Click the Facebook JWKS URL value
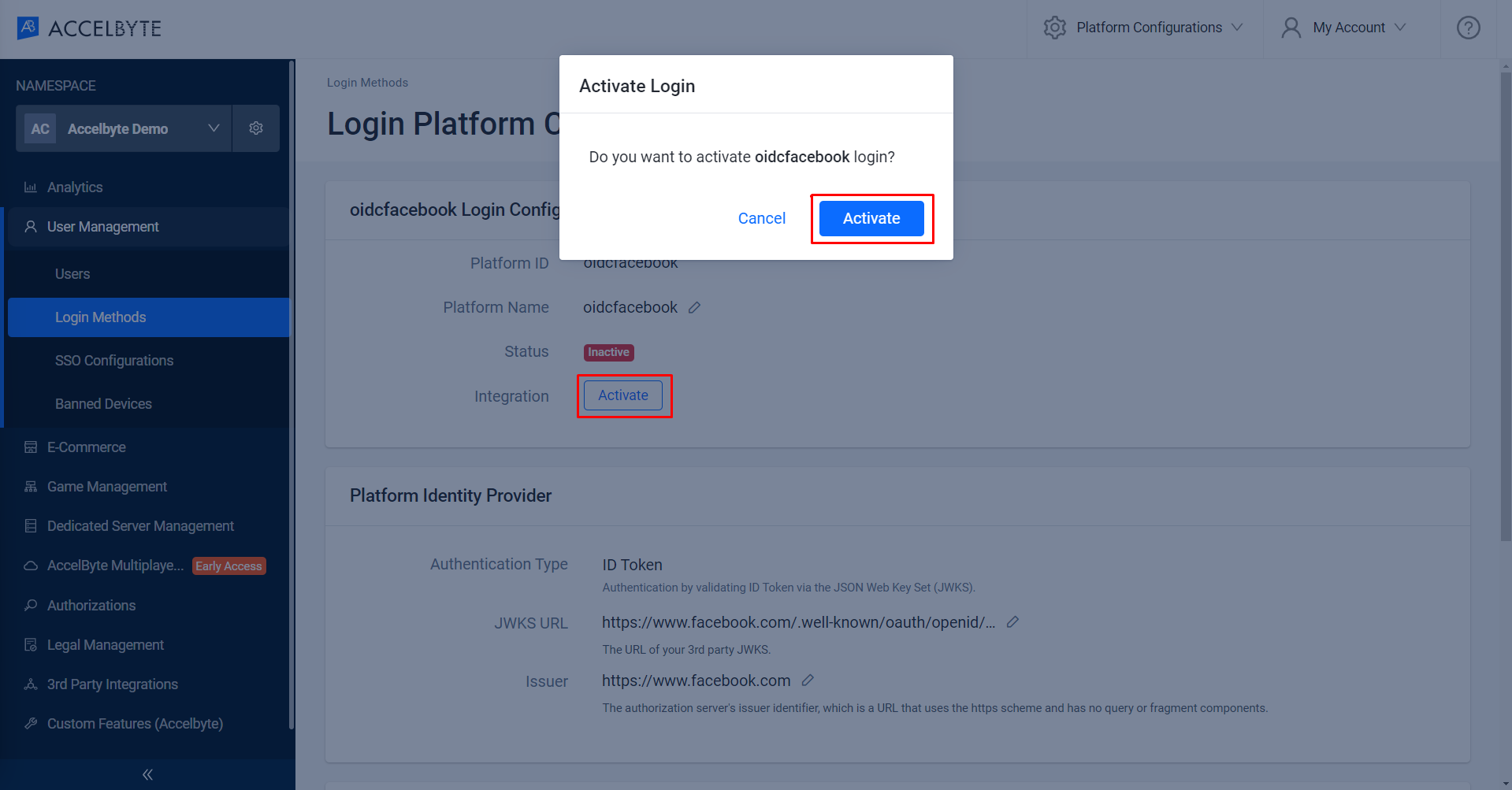Screen dimensions: 1512x790 tap(799, 622)
